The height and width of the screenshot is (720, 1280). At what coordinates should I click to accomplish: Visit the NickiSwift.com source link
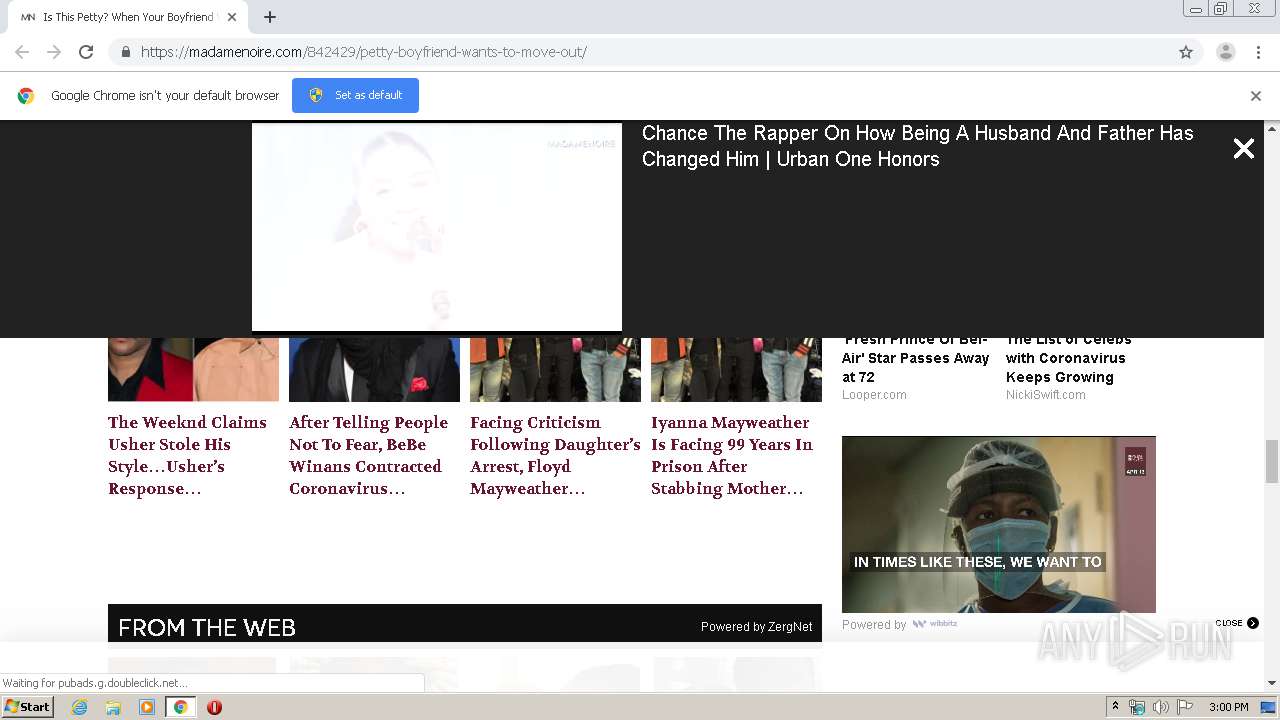(x=1046, y=395)
